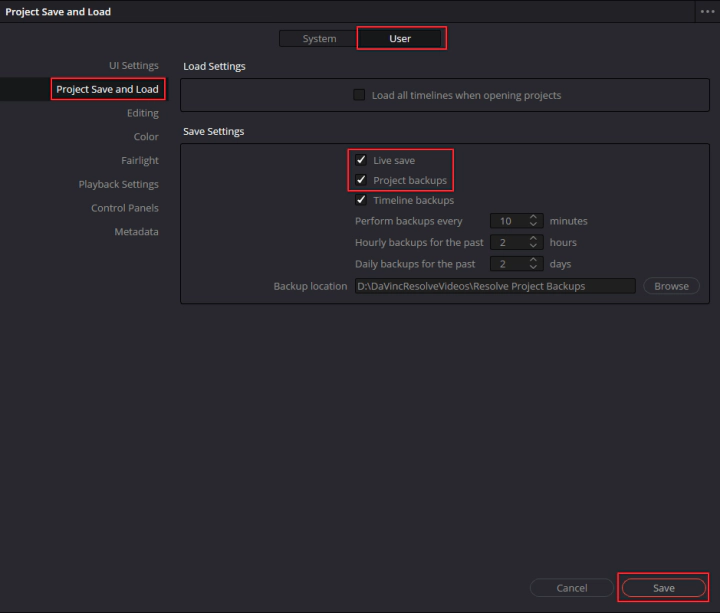Image resolution: width=720 pixels, height=613 pixels.
Task: Open Playback Settings category
Action: 118,184
